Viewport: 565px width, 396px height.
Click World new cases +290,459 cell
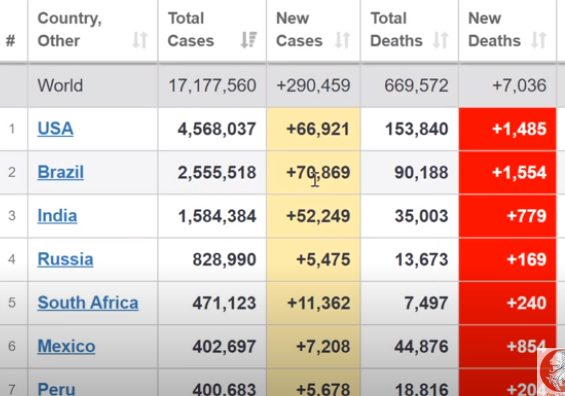point(313,85)
